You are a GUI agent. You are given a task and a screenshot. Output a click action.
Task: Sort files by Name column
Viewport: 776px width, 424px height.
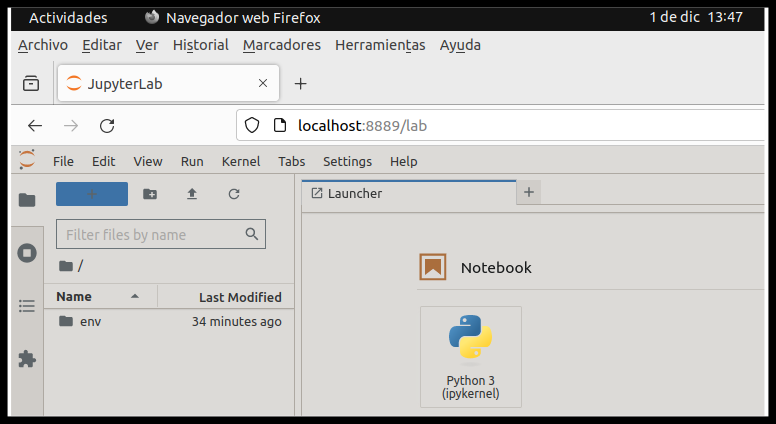101,296
